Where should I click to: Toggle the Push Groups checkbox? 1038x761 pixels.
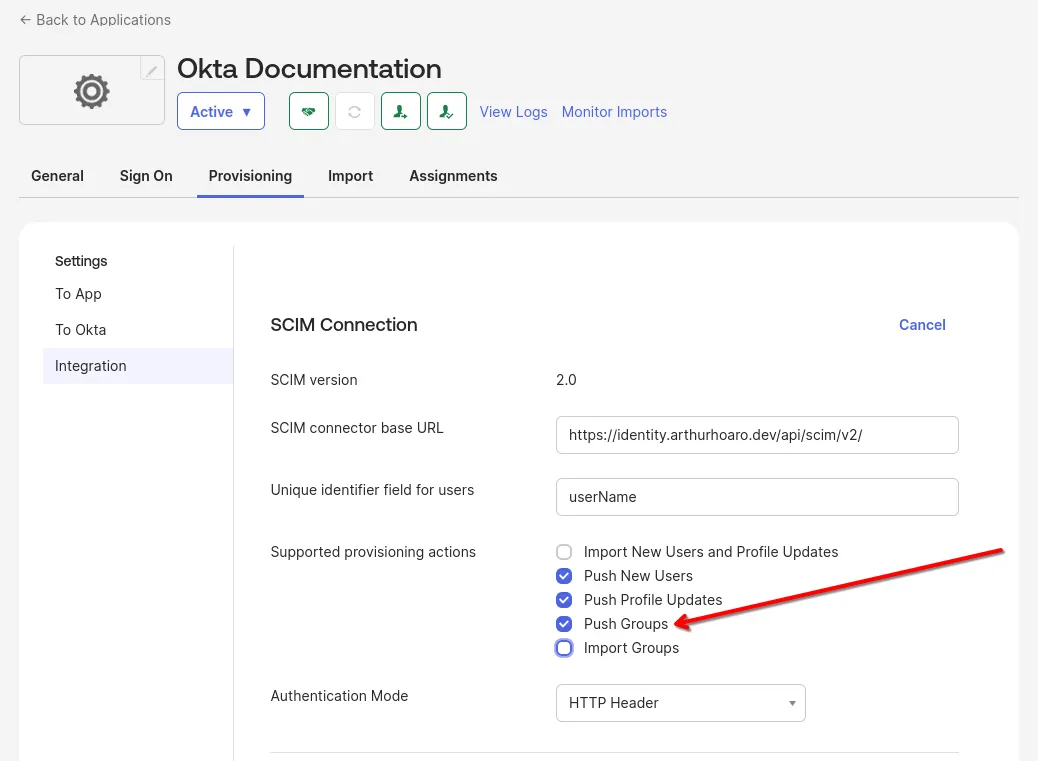(x=564, y=624)
